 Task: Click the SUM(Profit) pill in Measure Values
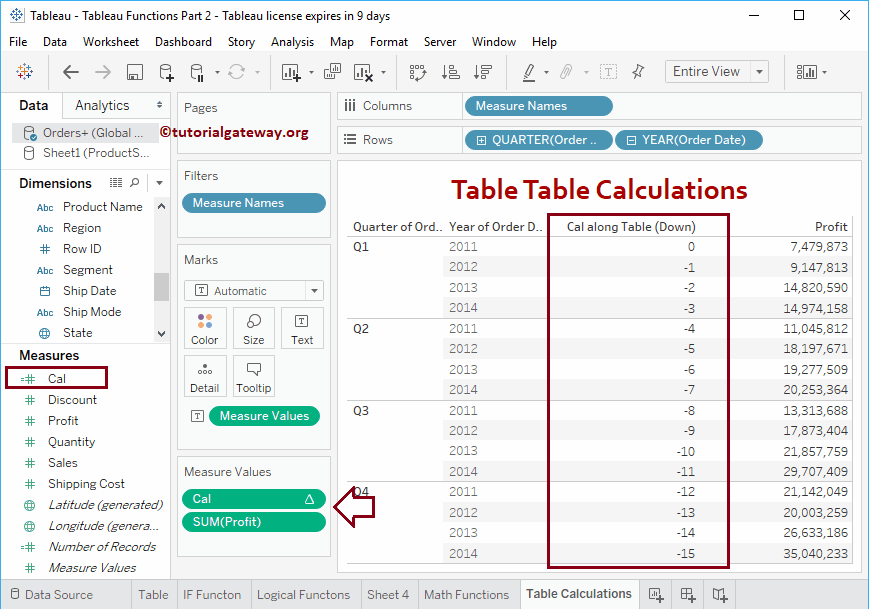254,522
